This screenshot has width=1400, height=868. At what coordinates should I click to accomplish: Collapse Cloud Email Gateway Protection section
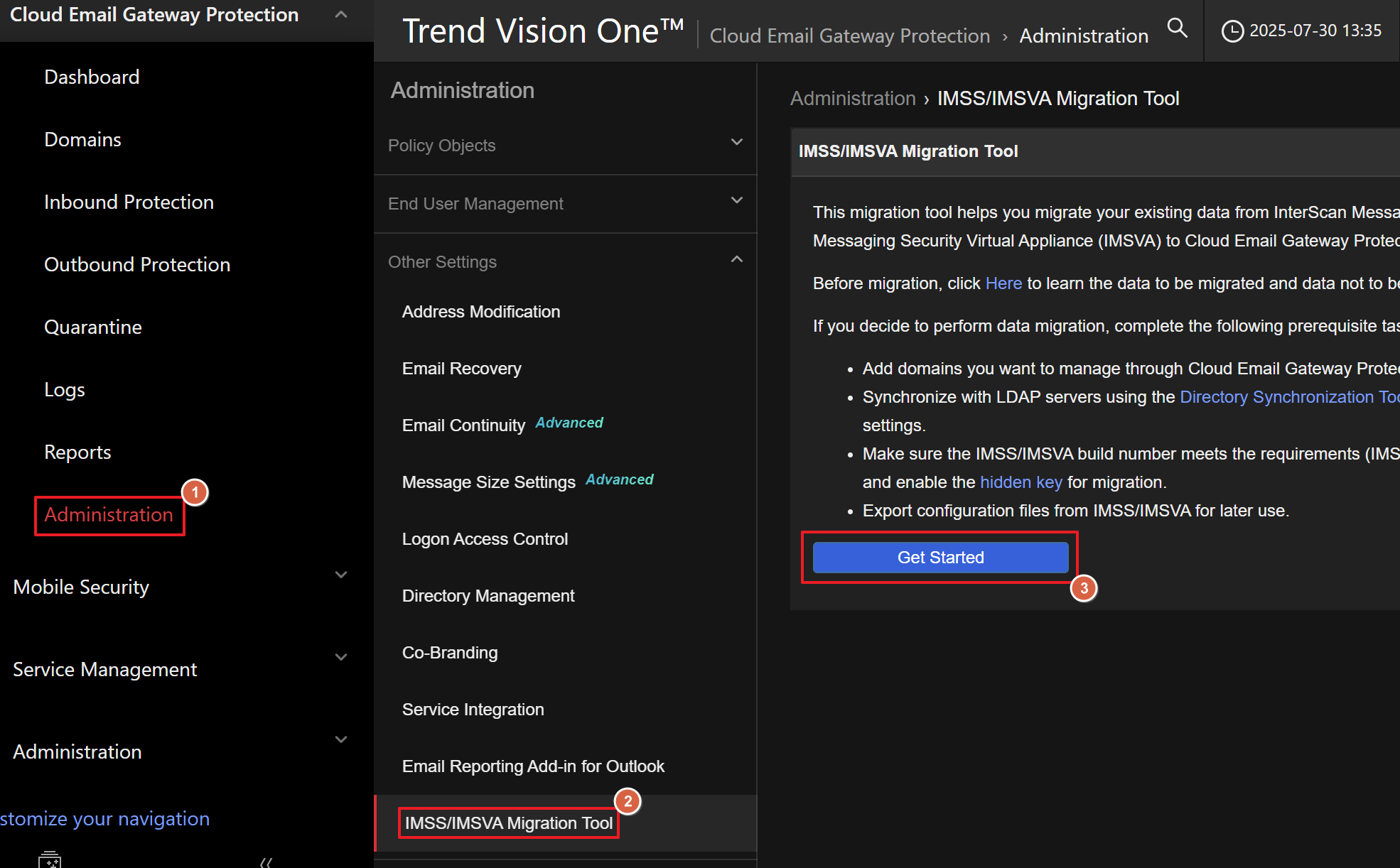coord(341,14)
